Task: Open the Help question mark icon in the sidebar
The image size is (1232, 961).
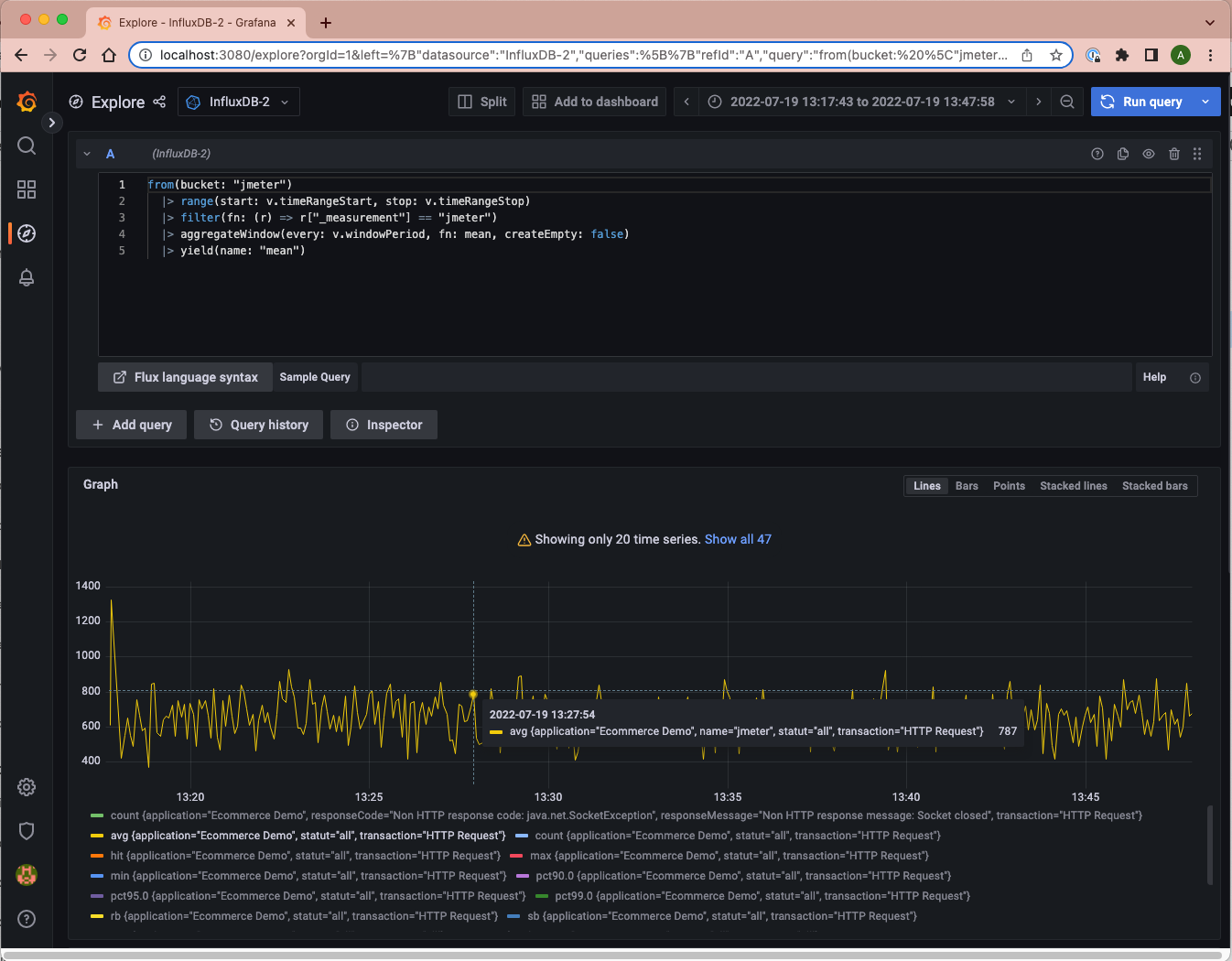Action: 27,919
